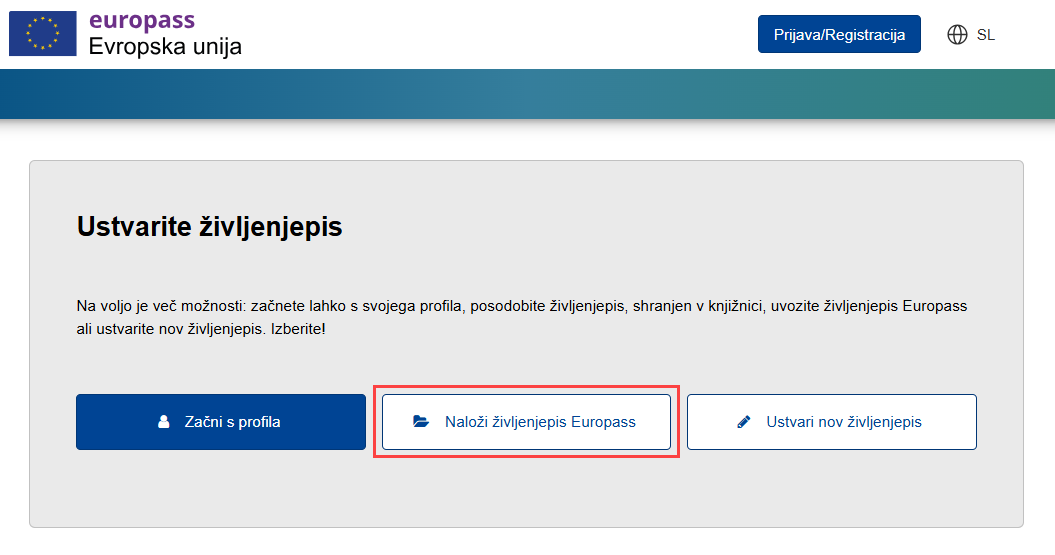Image resolution: width=1055 pixels, height=555 pixels.
Task: Click the white page margin left of panel
Action: pyautogui.click(x=14, y=340)
